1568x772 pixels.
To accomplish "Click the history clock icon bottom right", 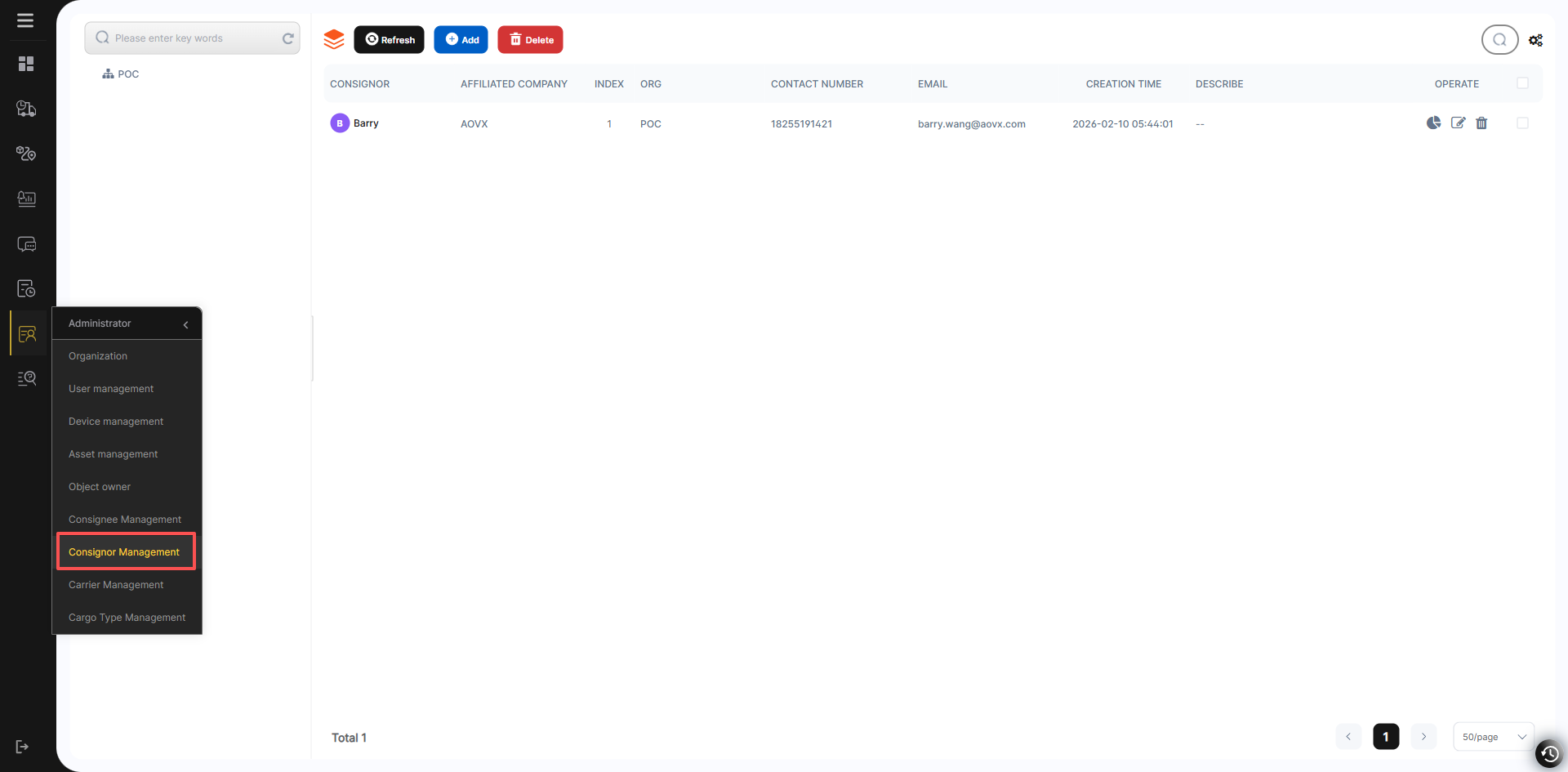I will 1549,753.
